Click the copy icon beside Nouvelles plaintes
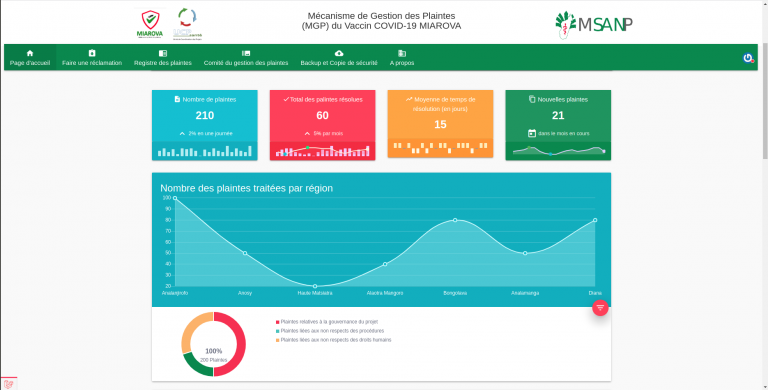 pos(532,99)
